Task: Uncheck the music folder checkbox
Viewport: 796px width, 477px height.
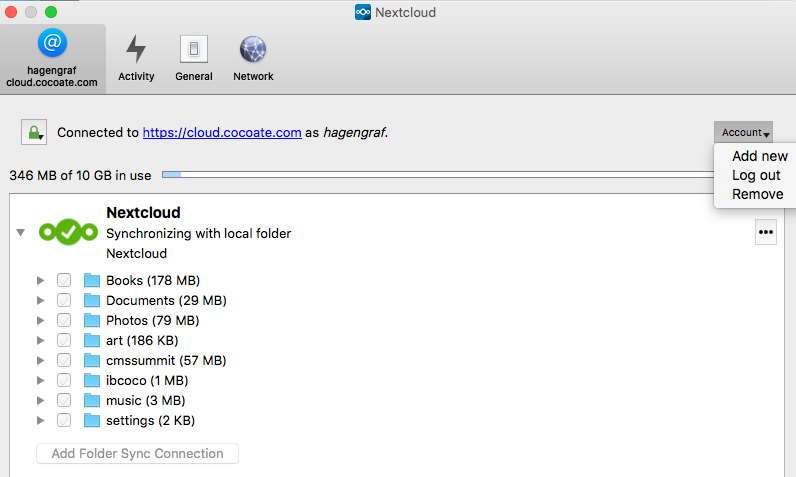Action: tap(64, 400)
